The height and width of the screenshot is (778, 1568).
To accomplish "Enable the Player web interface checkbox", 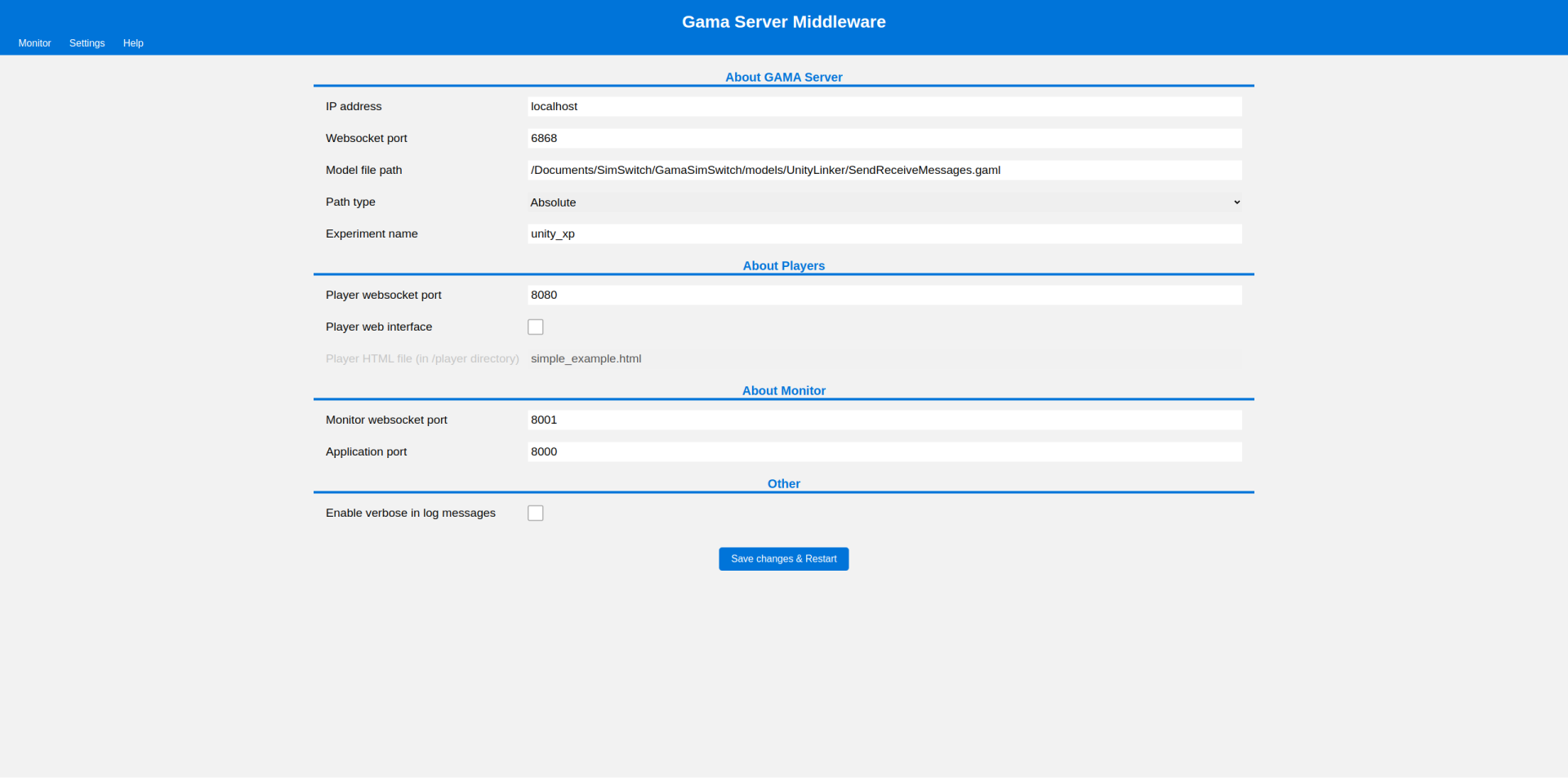I will point(536,327).
